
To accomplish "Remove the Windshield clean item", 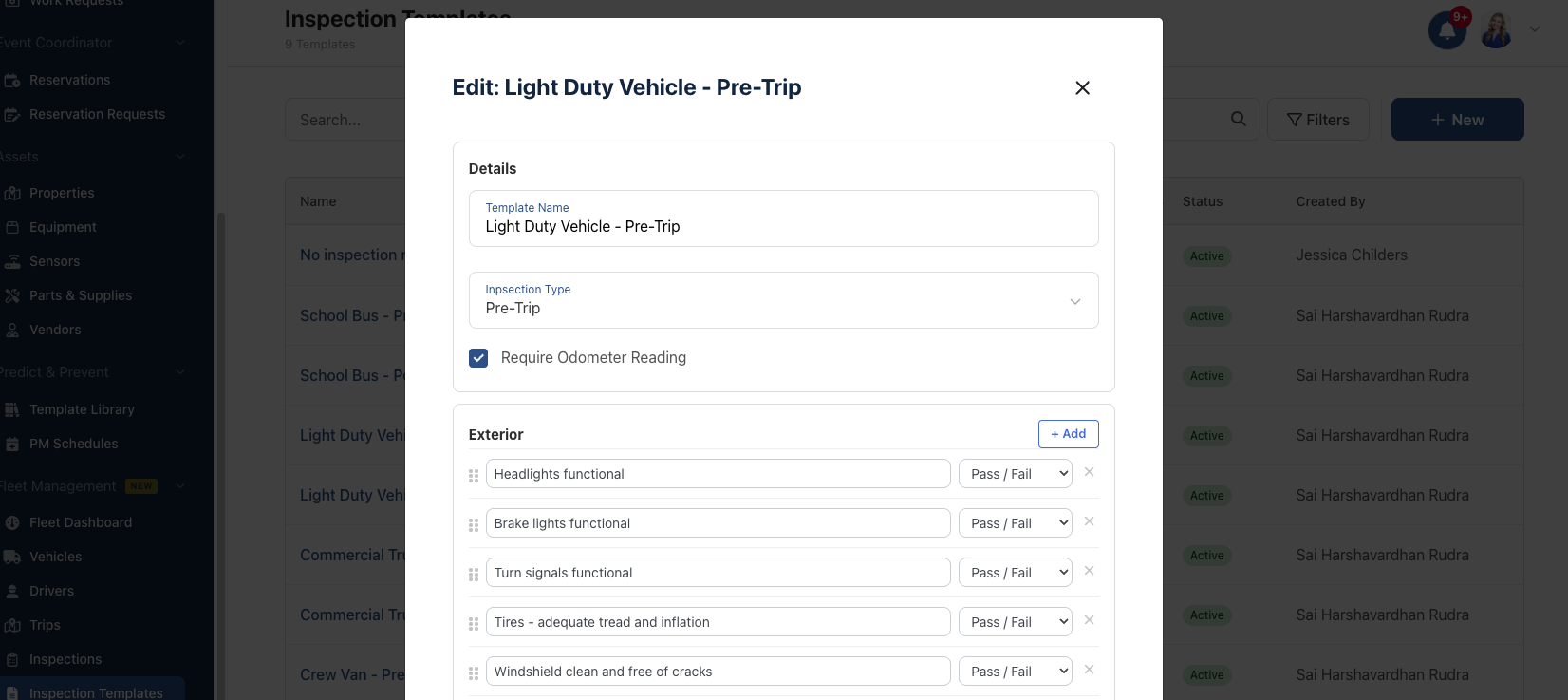I will (x=1089, y=670).
